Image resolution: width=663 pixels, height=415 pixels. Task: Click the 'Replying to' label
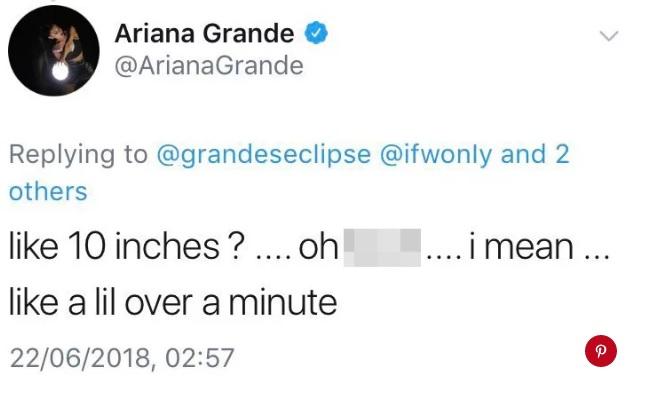click(78, 155)
